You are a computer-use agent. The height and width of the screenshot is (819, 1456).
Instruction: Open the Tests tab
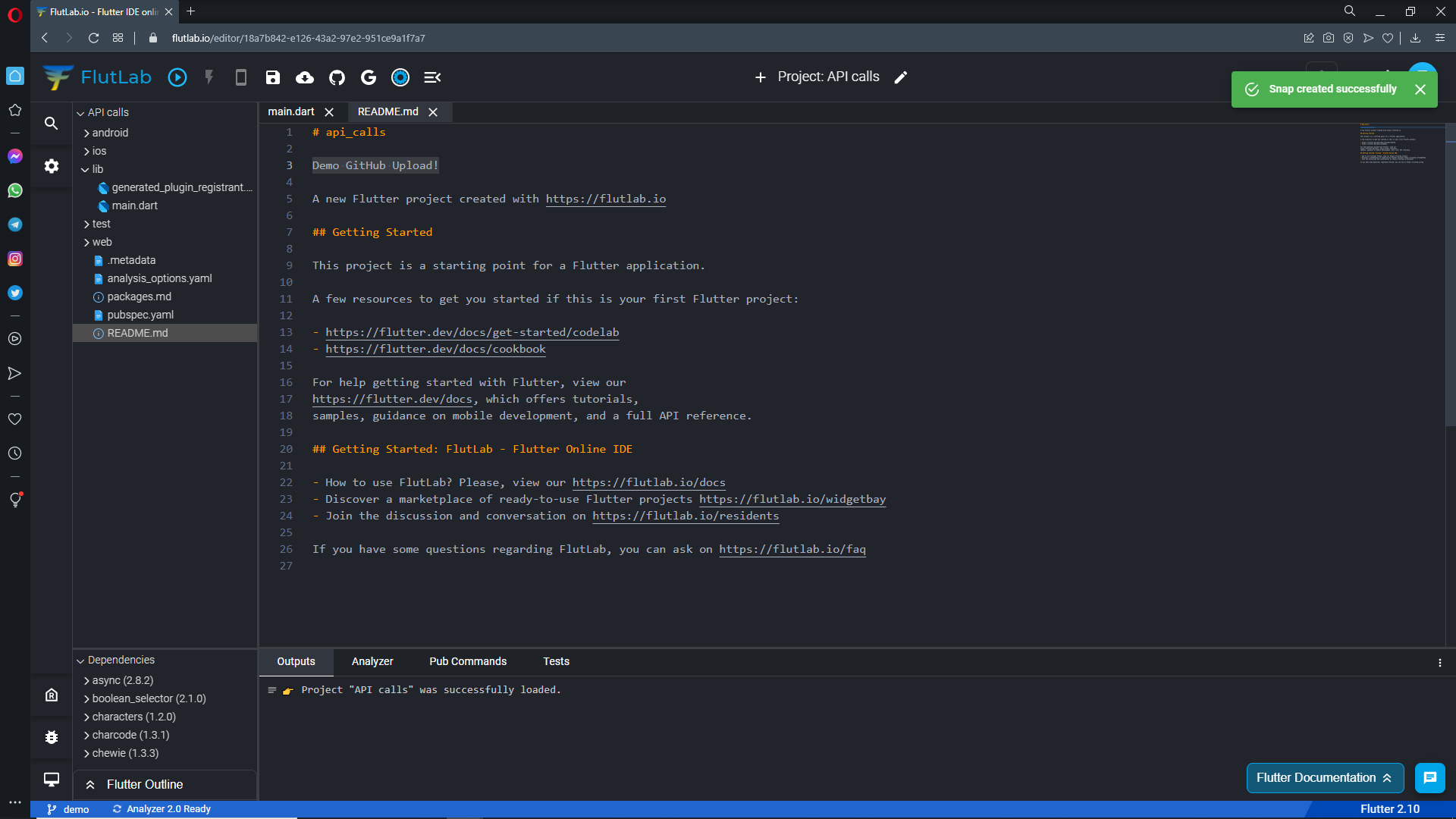click(556, 661)
